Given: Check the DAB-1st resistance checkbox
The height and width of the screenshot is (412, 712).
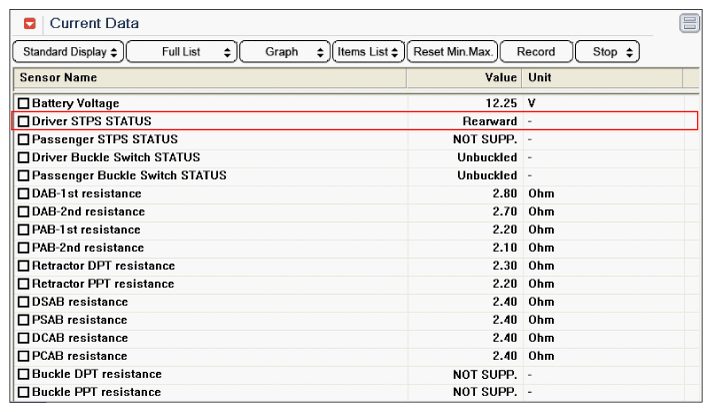Looking at the screenshot, I should (x=24, y=193).
